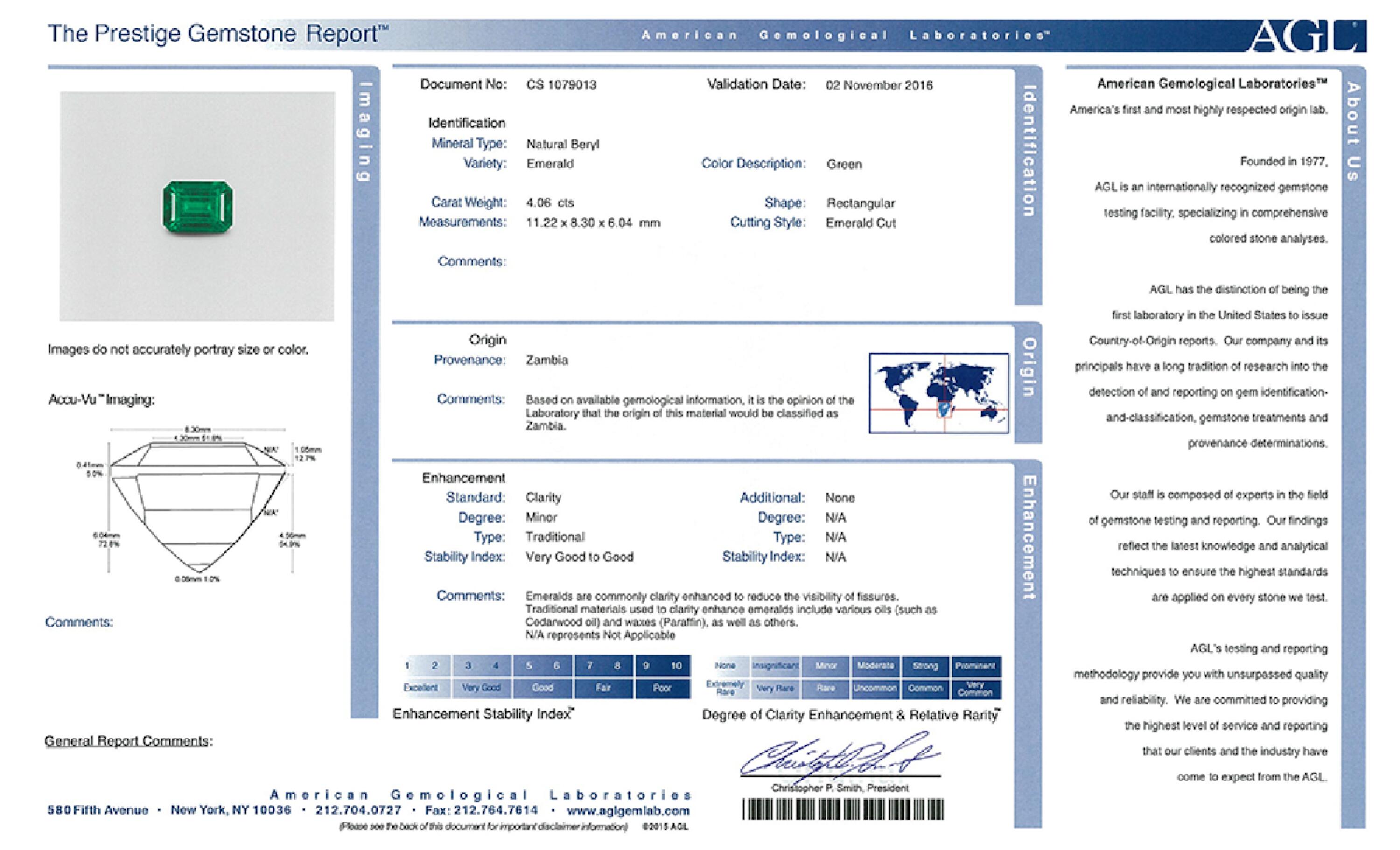
Task: Select the vertical Origin tab label
Action: 1029,367
